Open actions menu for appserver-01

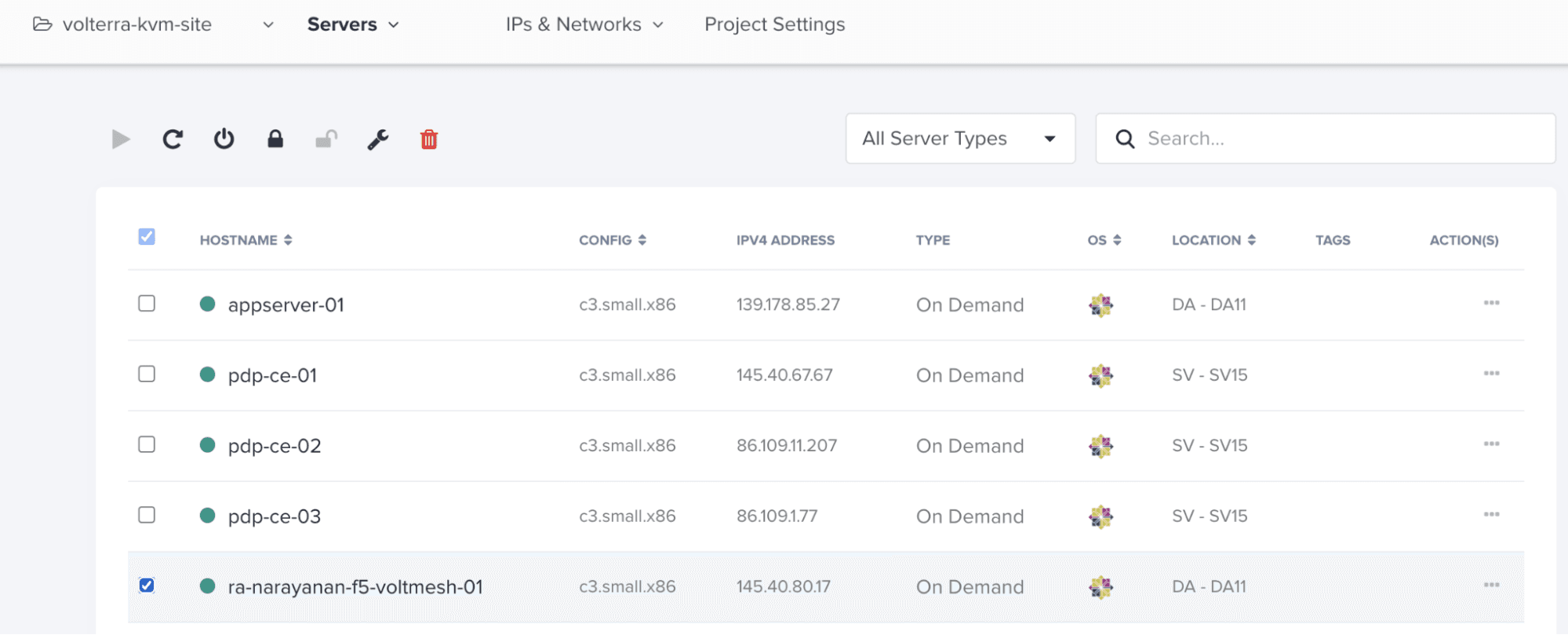coord(1492,303)
